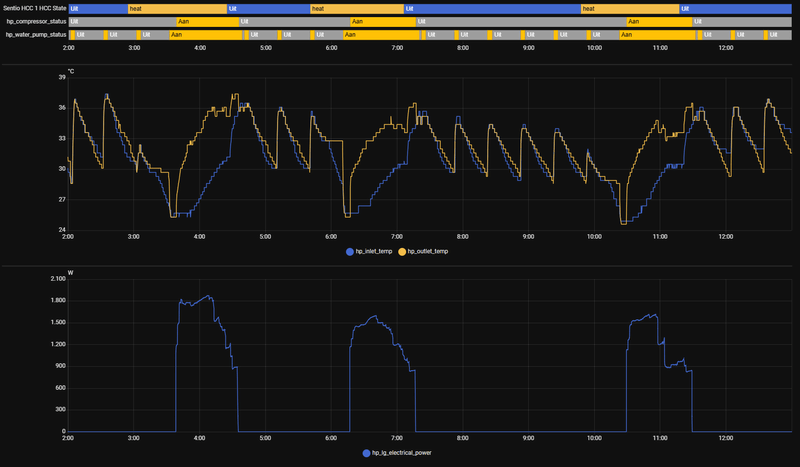This screenshot has width=800, height=467.
Task: Click the W unit label above the power chart
Action: [70, 273]
